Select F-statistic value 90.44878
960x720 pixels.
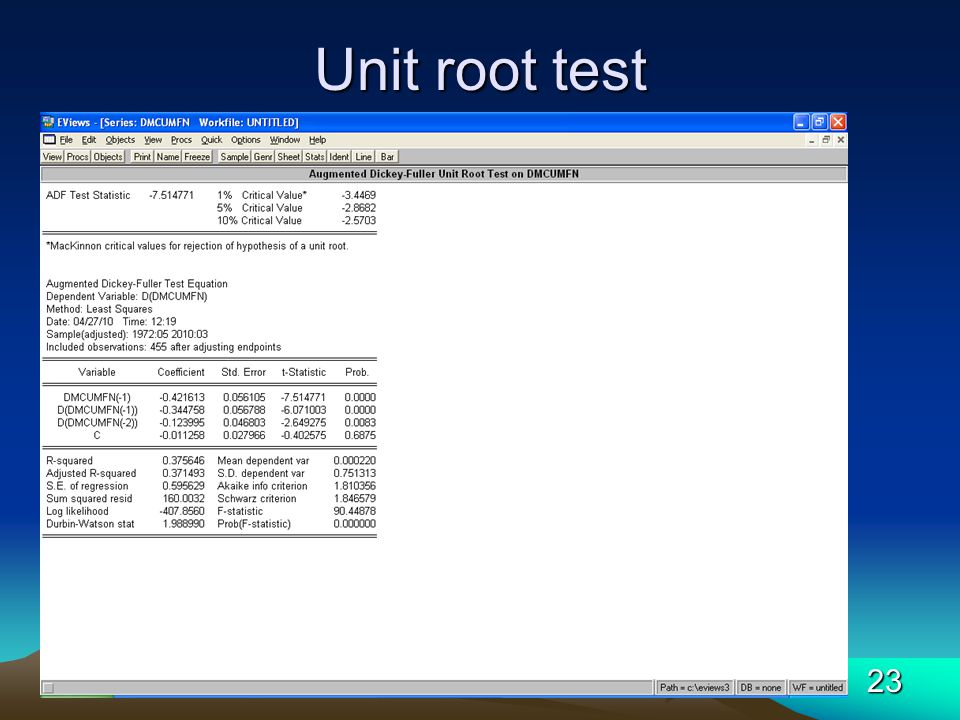pyautogui.click(x=355, y=511)
